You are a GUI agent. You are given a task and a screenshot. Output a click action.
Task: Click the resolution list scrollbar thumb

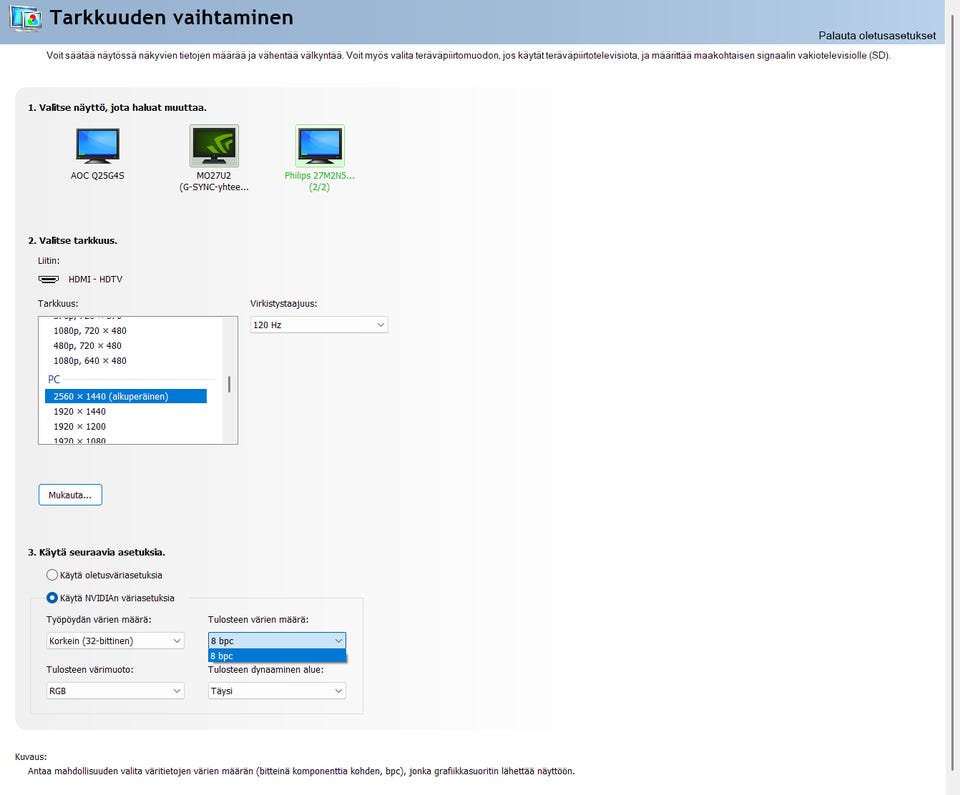[x=229, y=384]
